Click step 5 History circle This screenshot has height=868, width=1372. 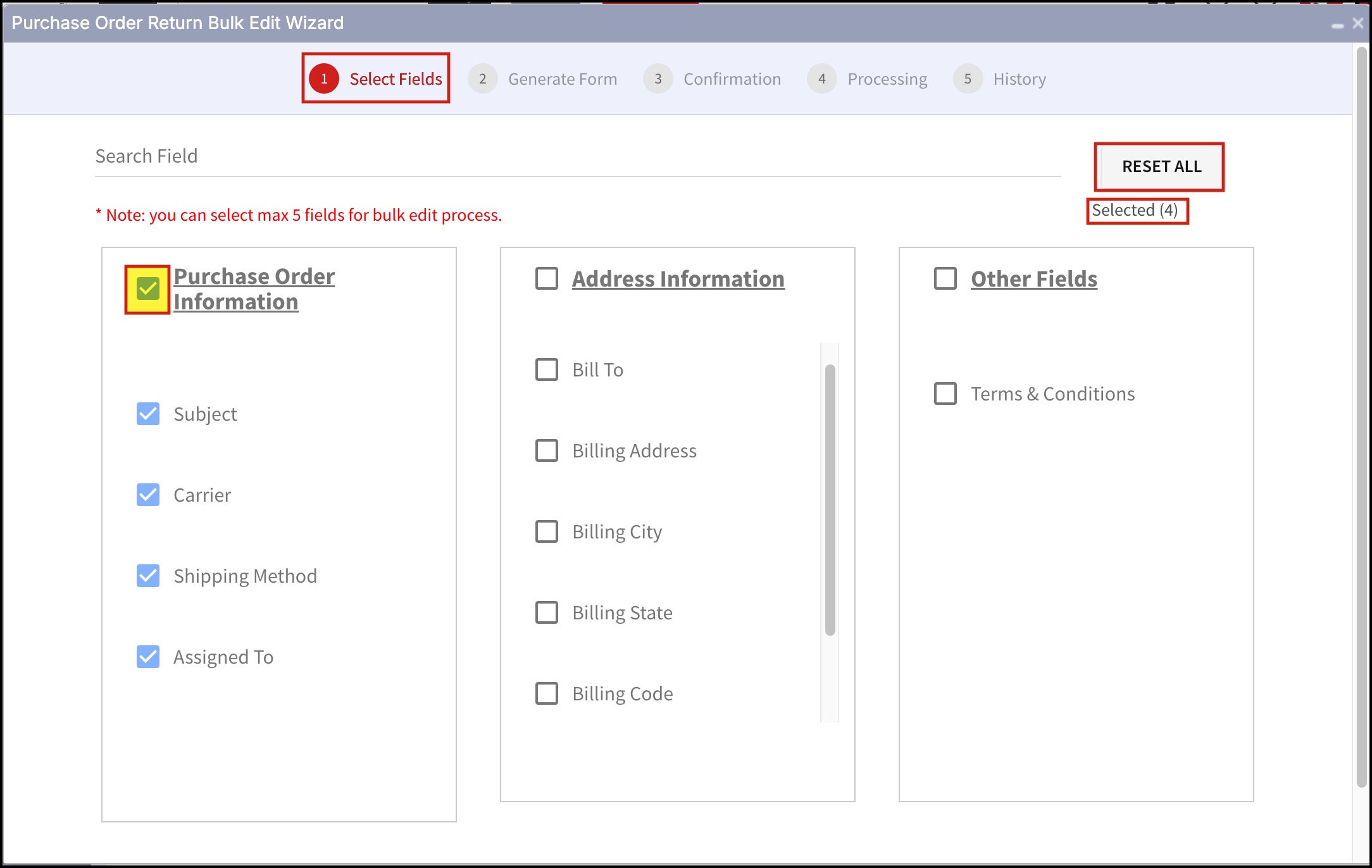point(967,79)
